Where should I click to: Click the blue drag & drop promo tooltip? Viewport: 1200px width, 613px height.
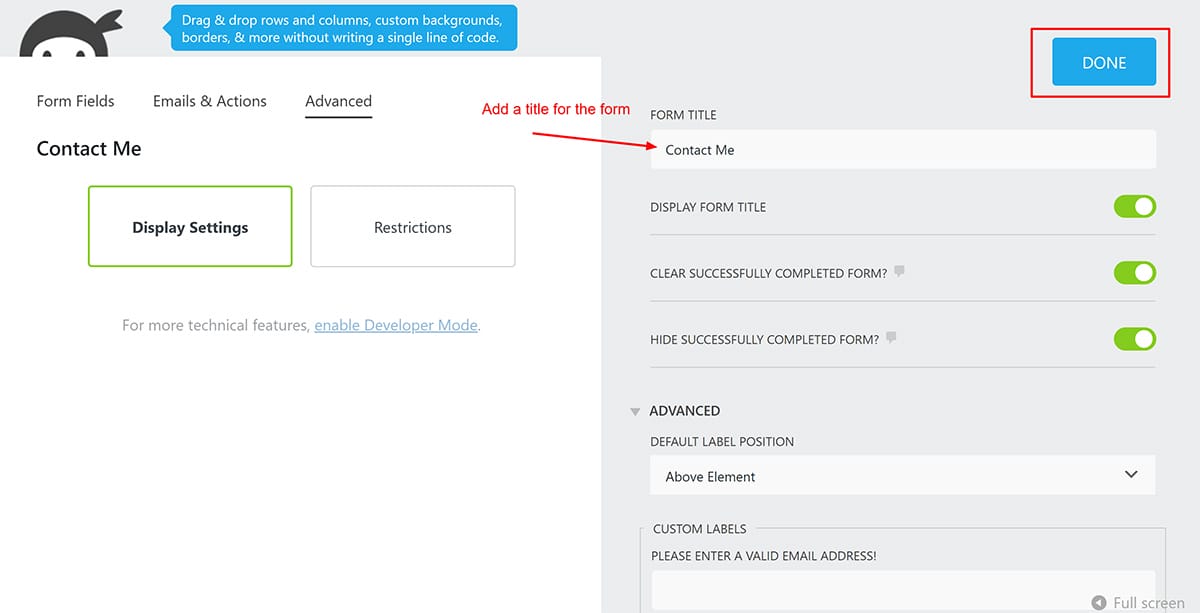coord(343,28)
